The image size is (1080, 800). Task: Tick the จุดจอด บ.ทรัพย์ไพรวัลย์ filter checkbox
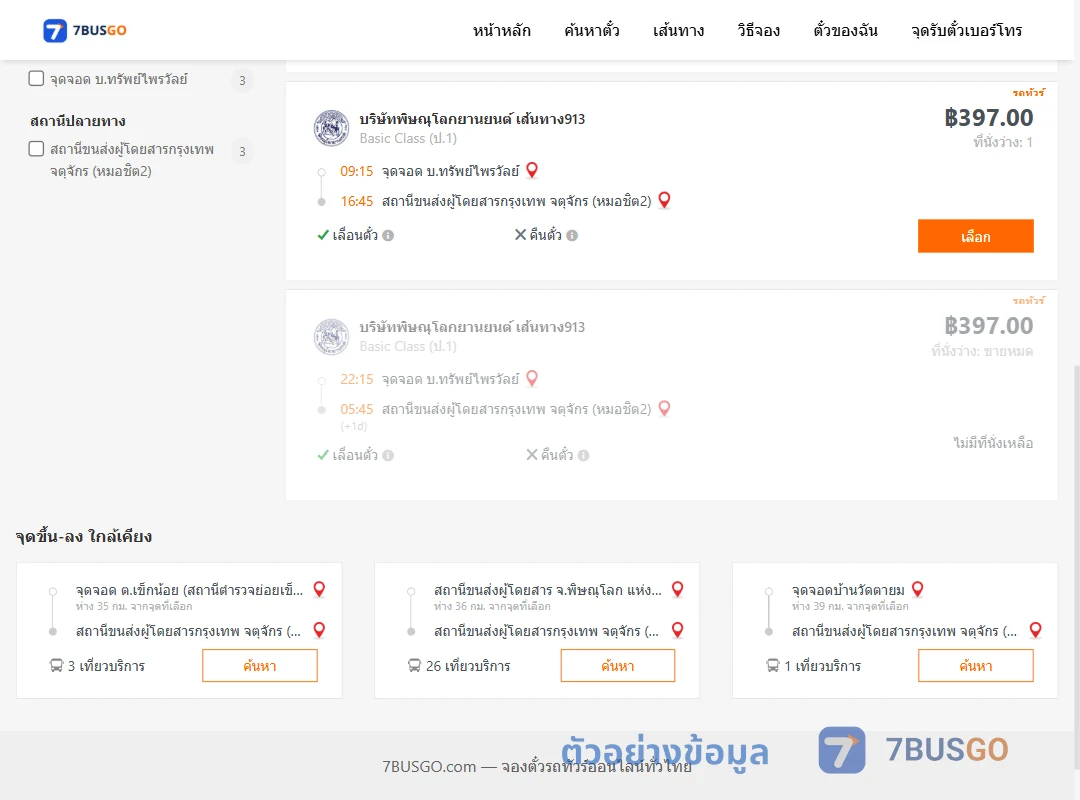click(37, 79)
